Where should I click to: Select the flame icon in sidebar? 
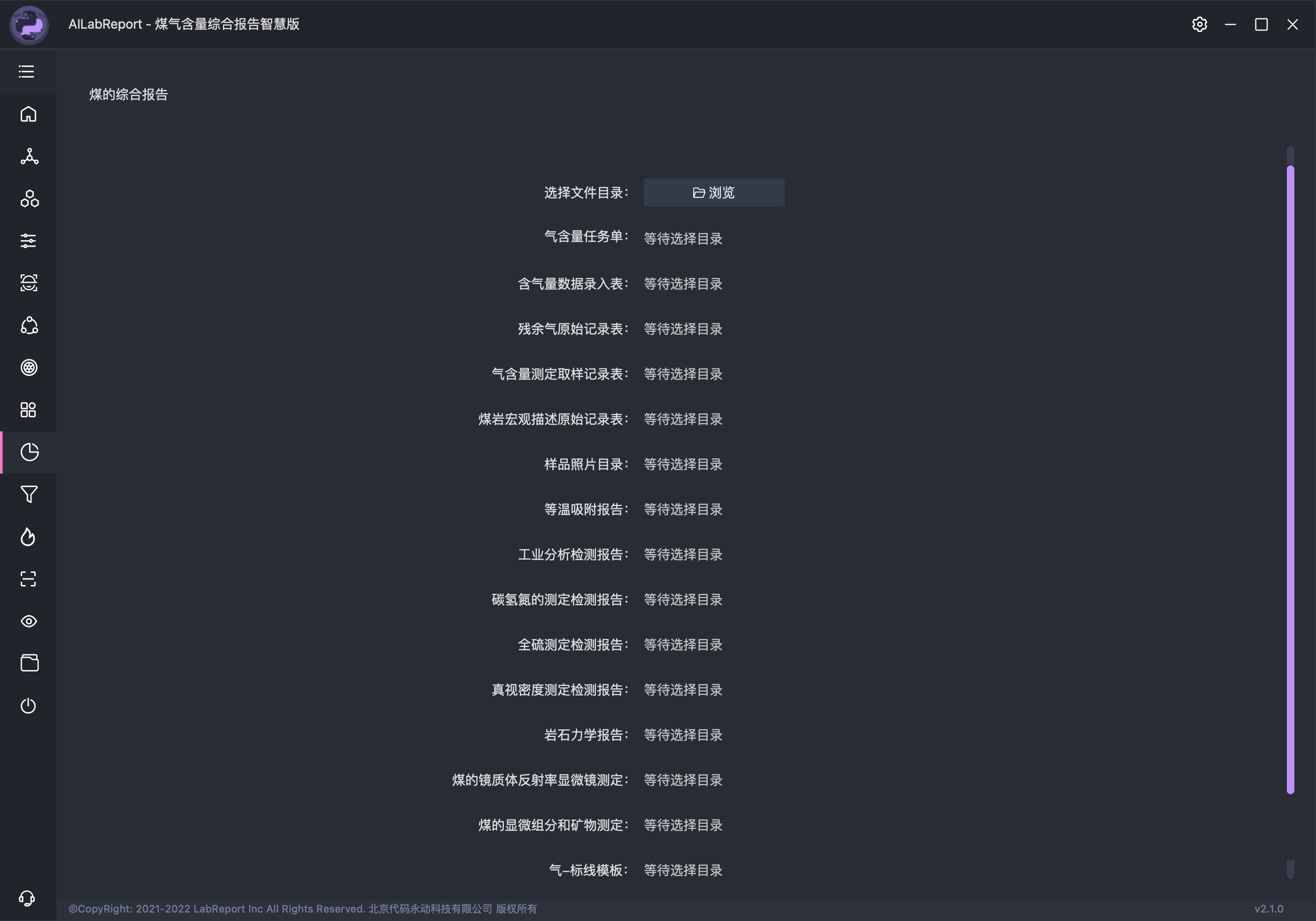click(x=28, y=537)
